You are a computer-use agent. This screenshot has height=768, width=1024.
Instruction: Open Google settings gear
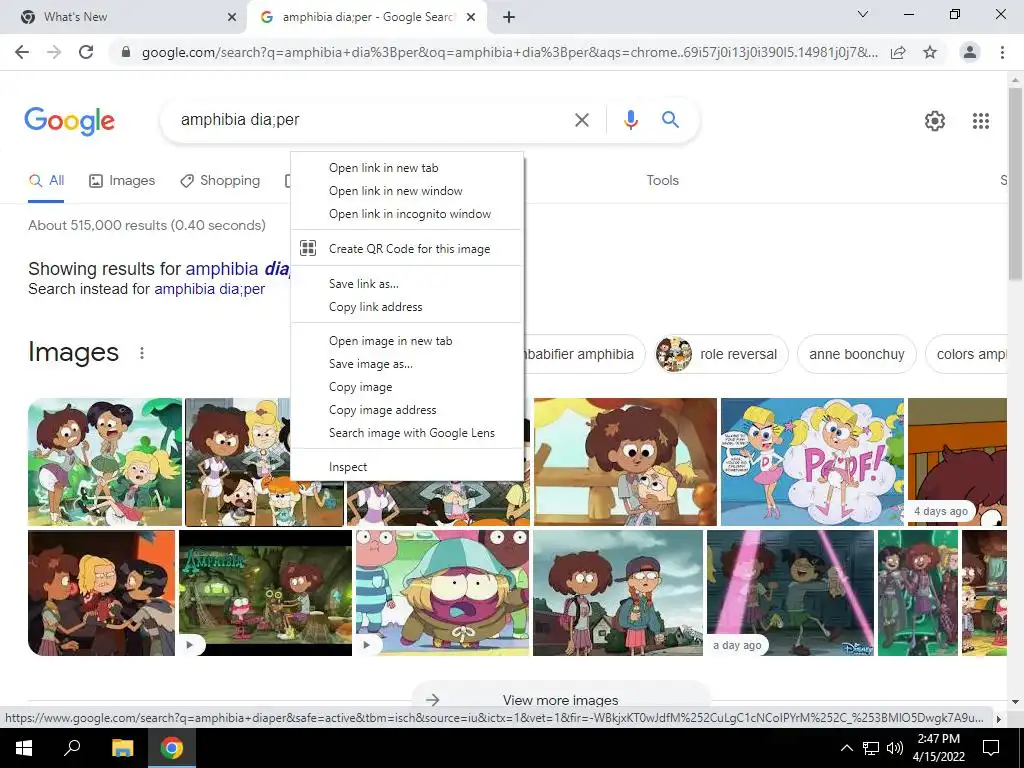[935, 121]
